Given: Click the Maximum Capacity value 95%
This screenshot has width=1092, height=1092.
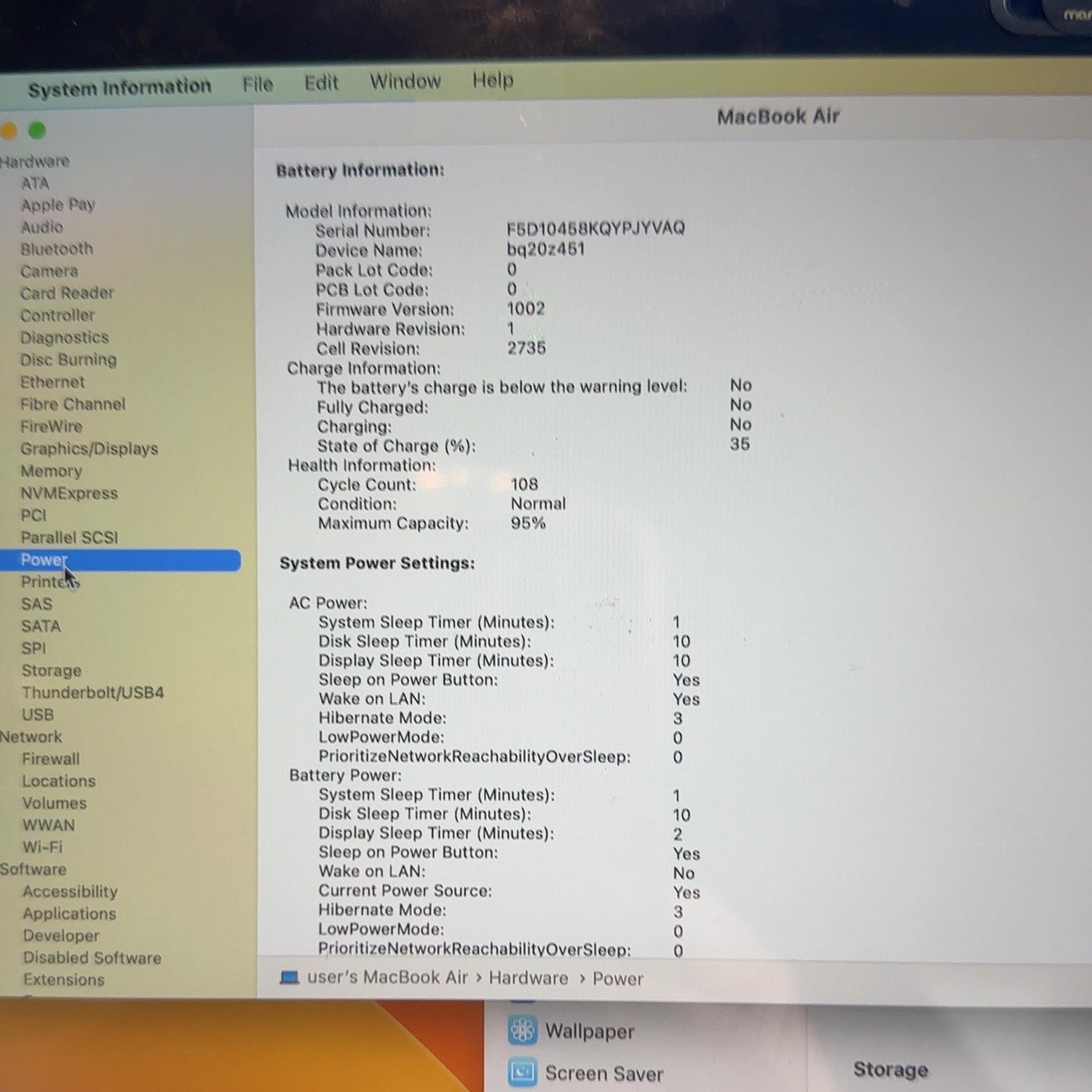Looking at the screenshot, I should click(x=528, y=523).
